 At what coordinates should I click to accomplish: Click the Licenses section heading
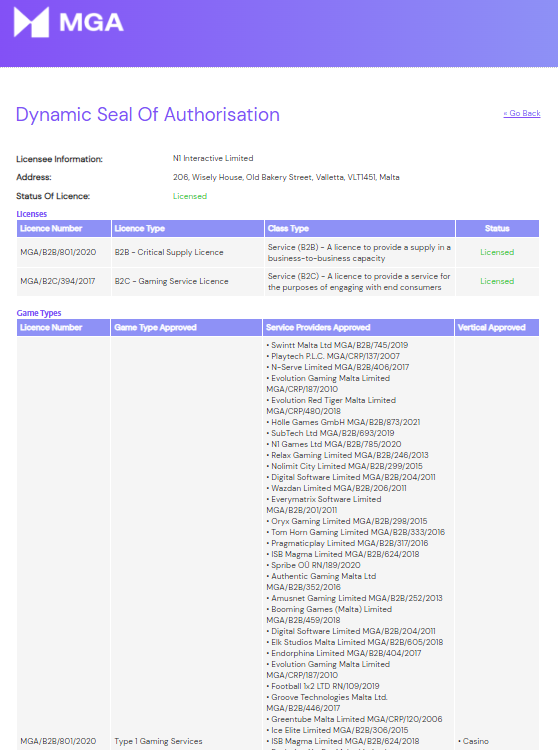click(x=32, y=214)
